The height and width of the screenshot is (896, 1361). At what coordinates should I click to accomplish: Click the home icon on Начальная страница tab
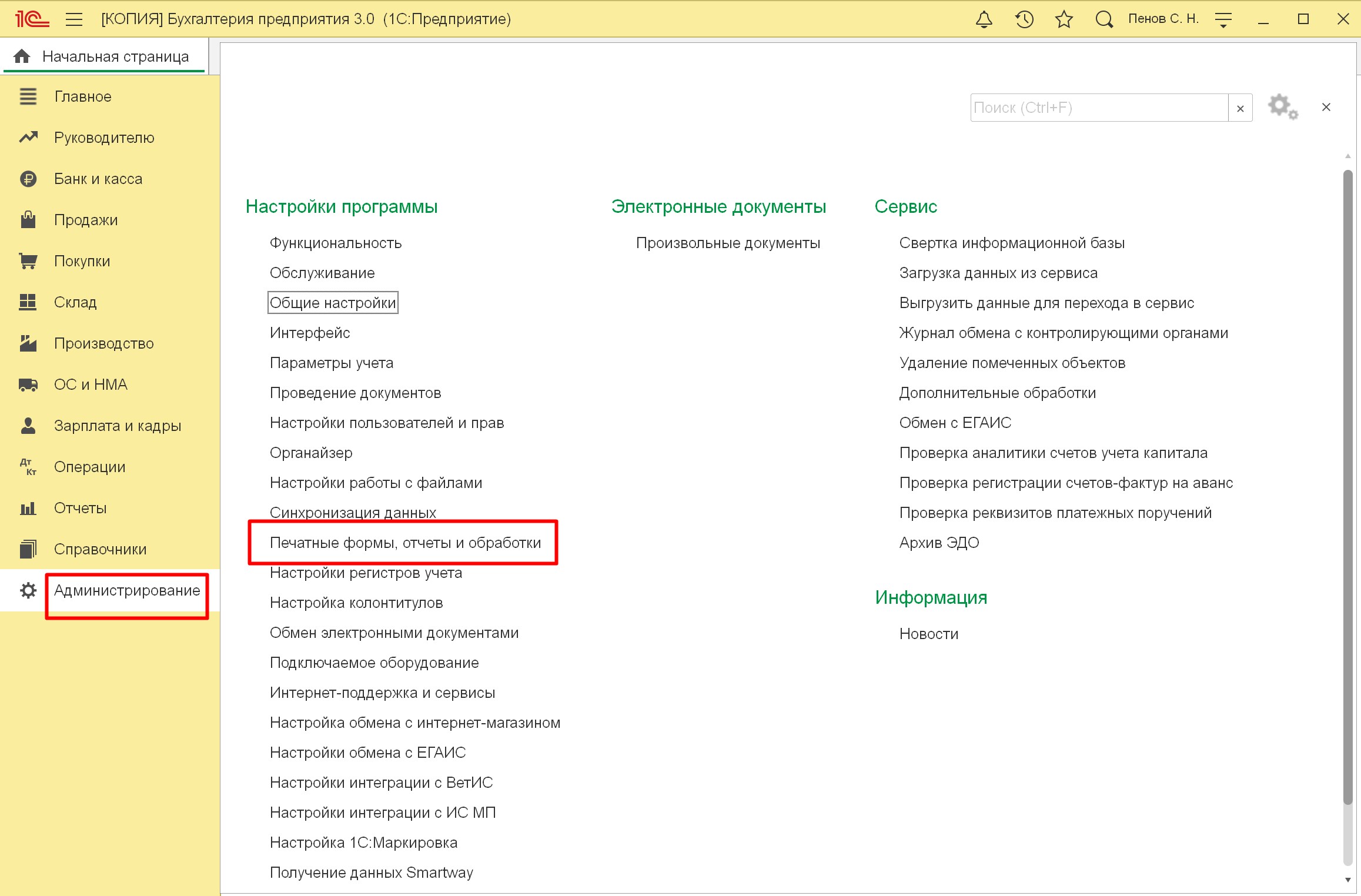pos(22,56)
